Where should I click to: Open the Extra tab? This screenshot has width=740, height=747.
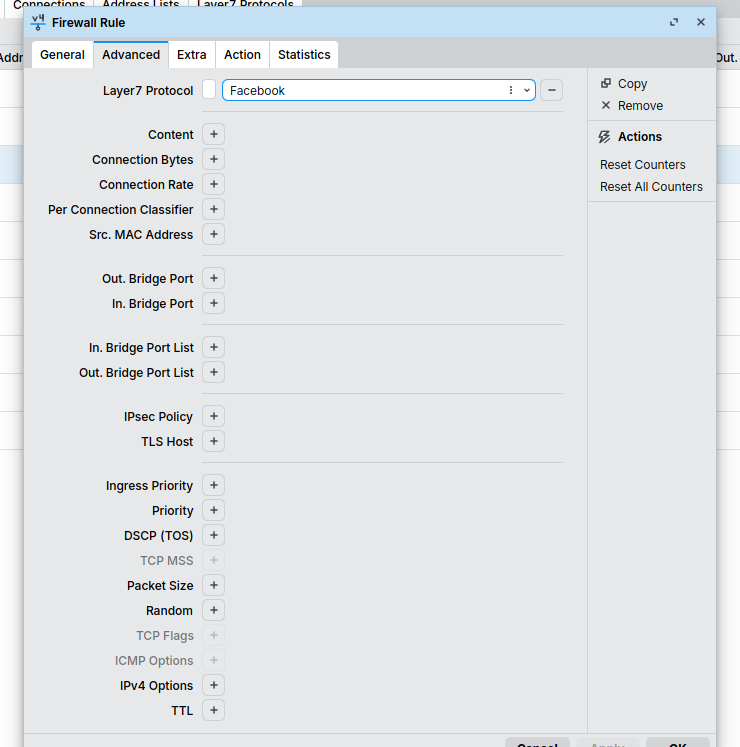[192, 55]
